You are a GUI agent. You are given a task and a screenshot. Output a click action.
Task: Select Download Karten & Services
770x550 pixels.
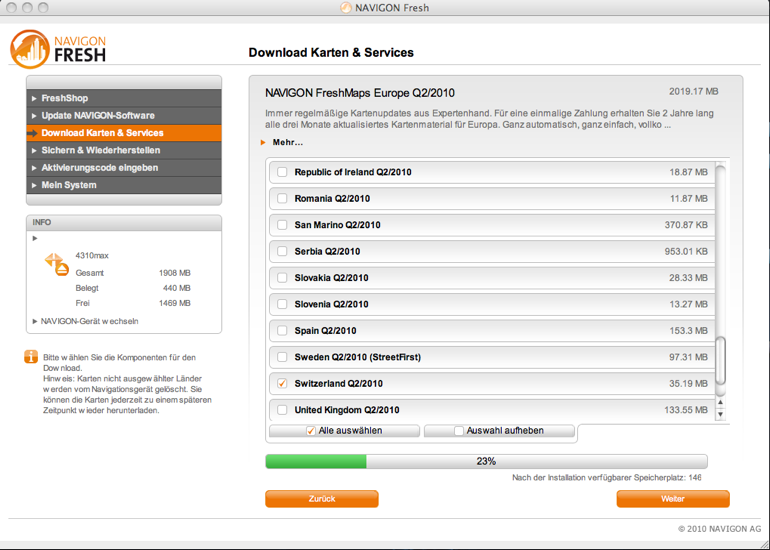point(124,133)
